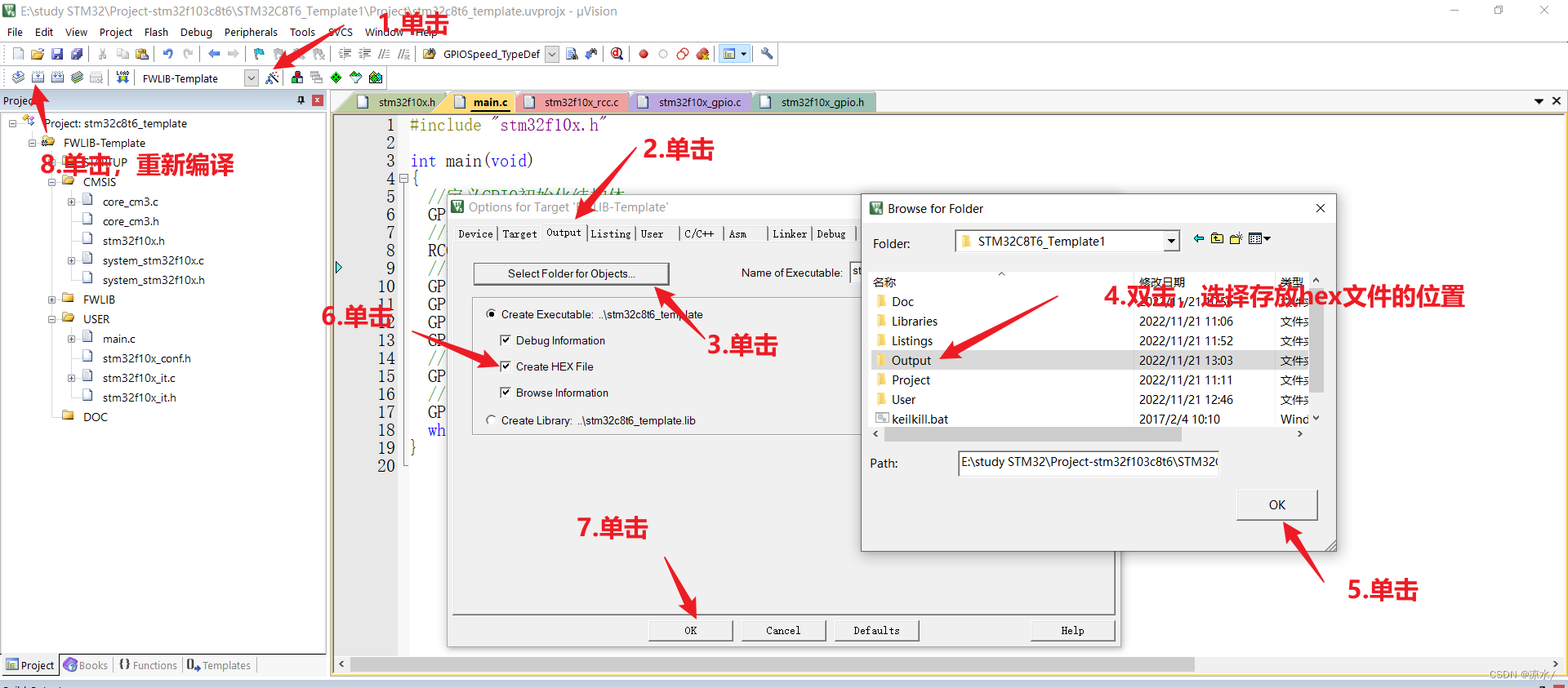Open the Flash menu
Viewport: 1568px width, 688px height.
[x=156, y=32]
